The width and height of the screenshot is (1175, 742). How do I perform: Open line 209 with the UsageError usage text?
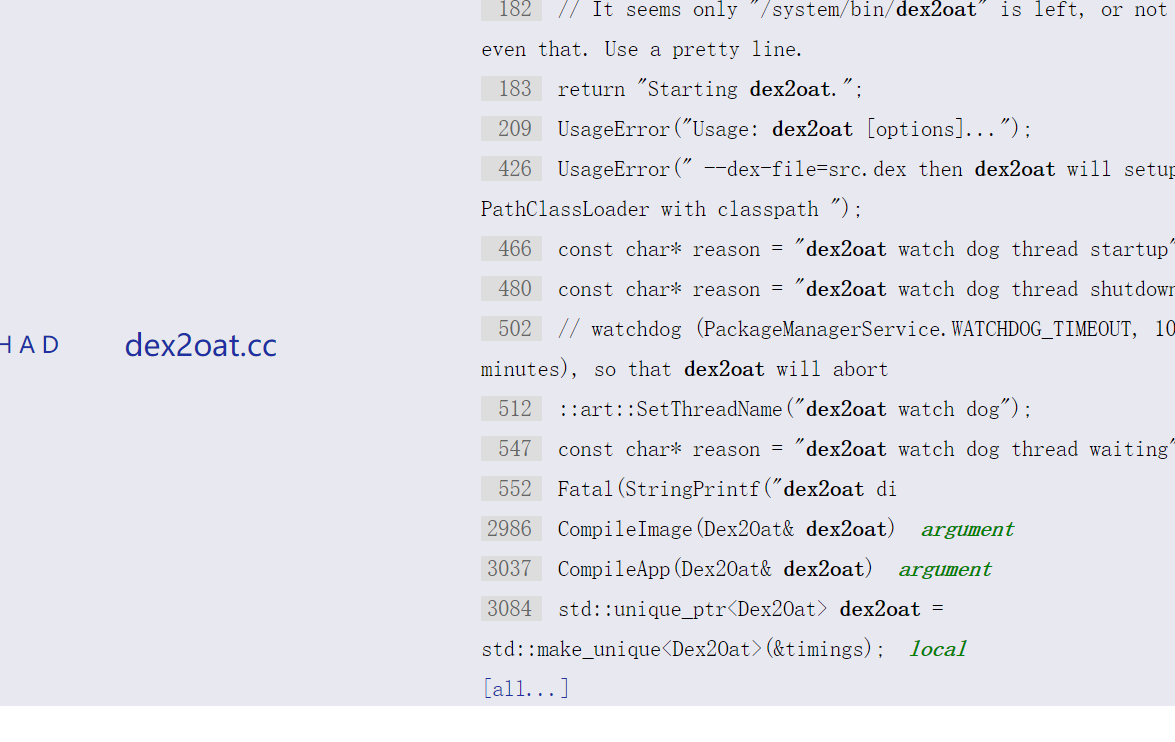click(512, 129)
